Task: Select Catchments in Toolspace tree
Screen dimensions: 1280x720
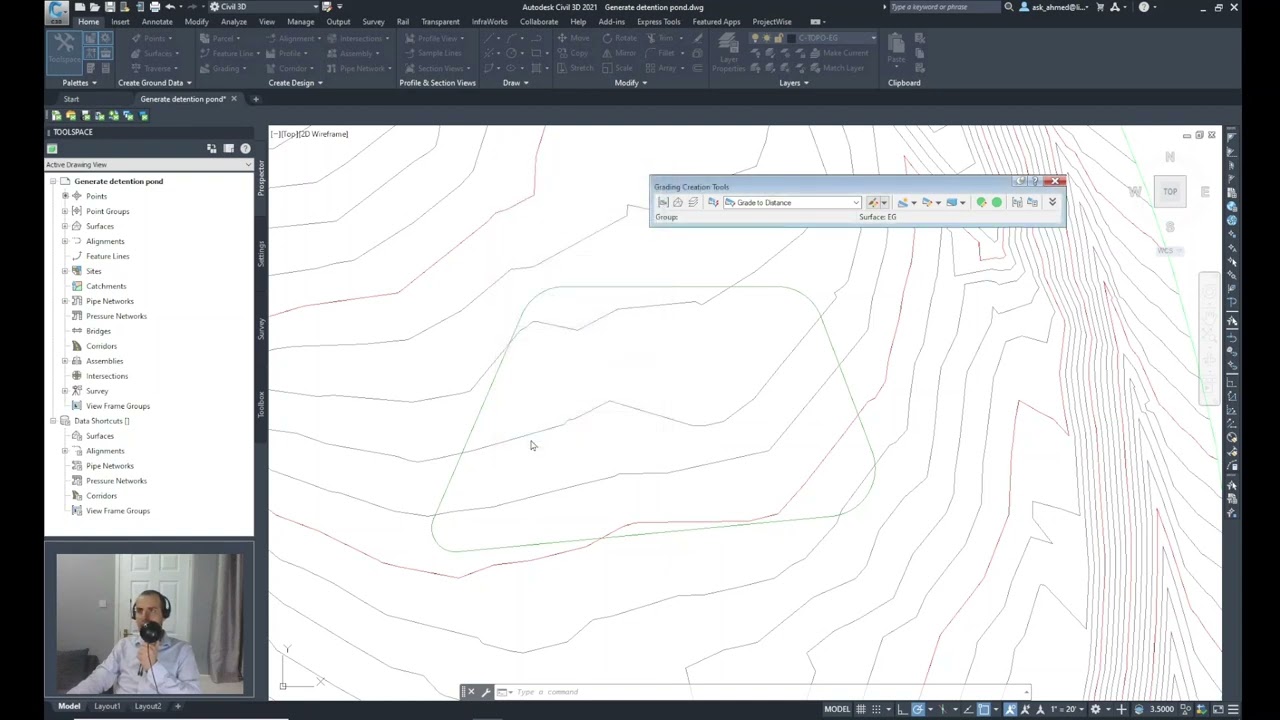Action: pyautogui.click(x=106, y=286)
